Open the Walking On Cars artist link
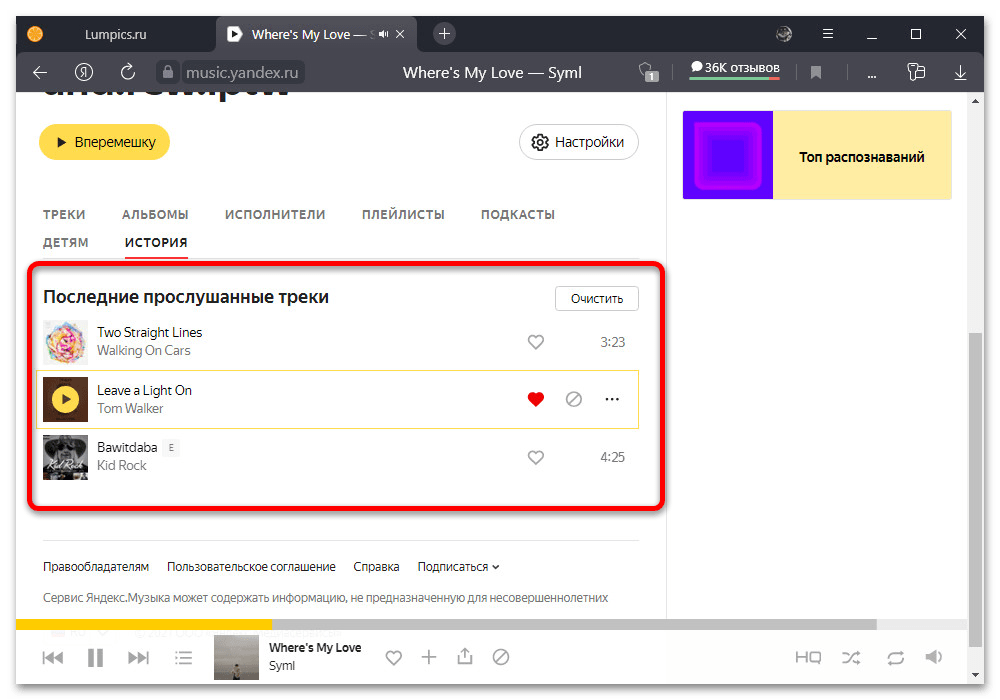Viewport: 1000px width, 700px height. click(143, 351)
